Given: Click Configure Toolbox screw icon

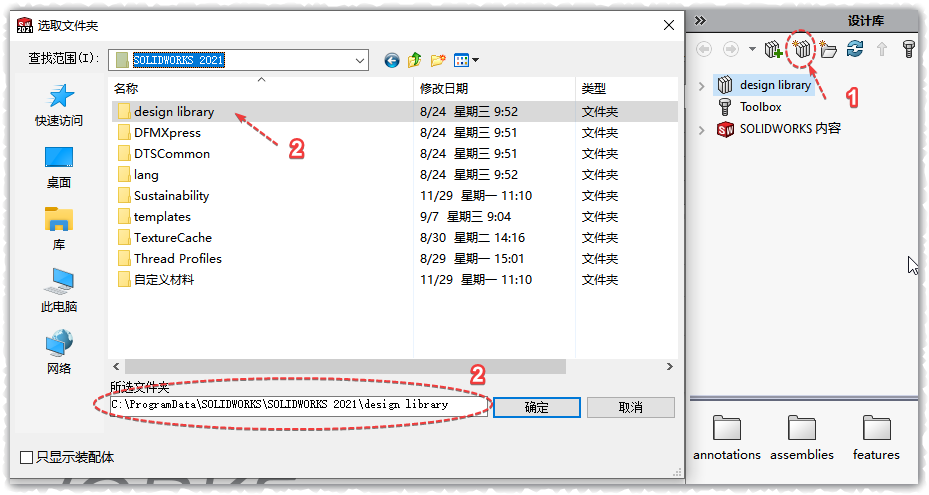Looking at the screenshot, I should coord(908,49).
